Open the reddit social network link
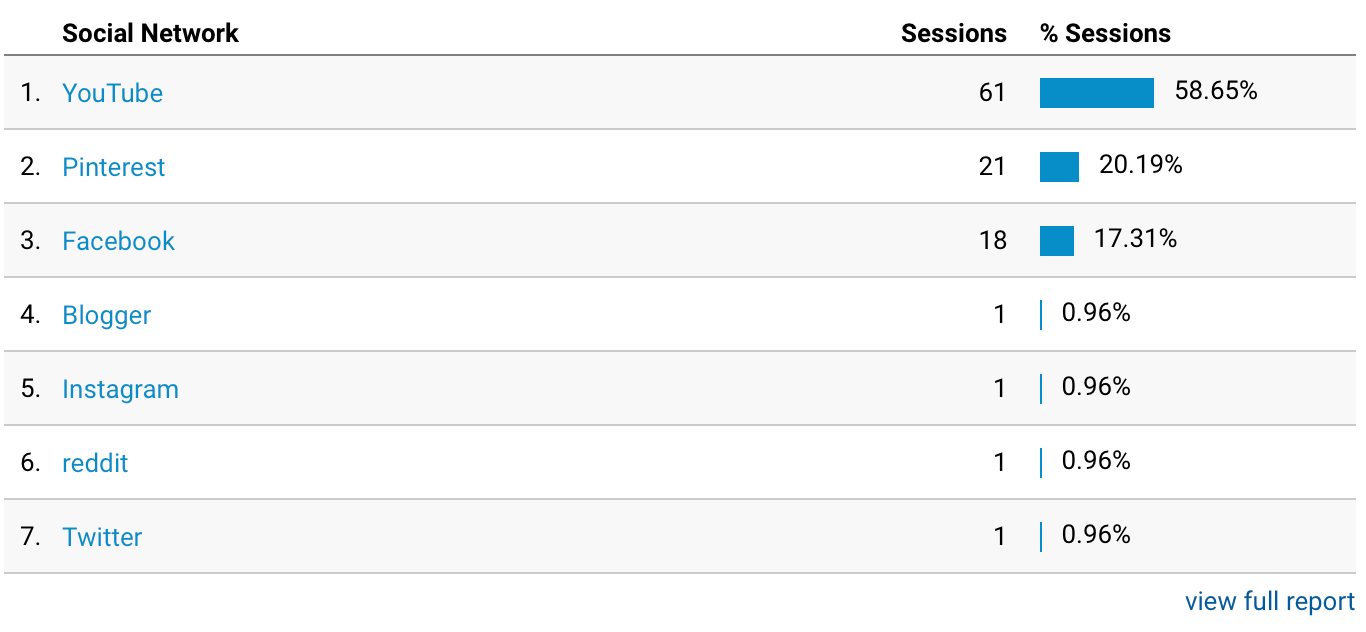This screenshot has width=1366, height=632. pos(95,463)
